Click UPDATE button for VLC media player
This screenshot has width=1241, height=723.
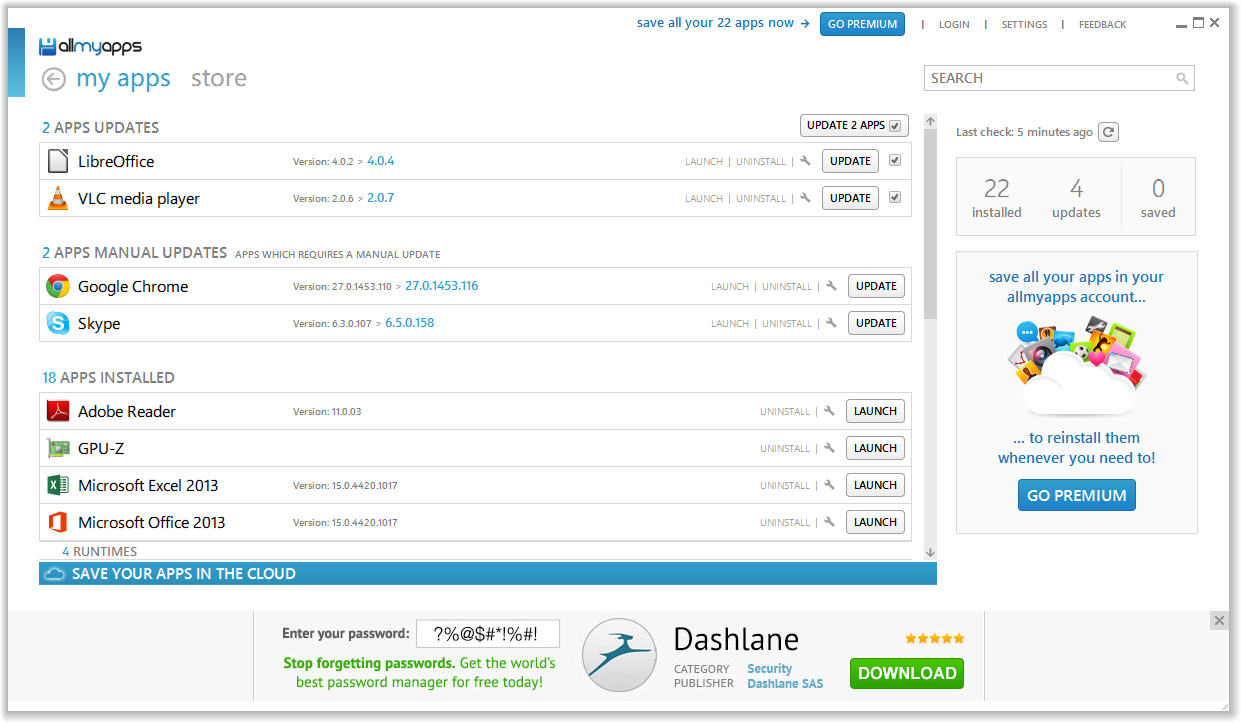pos(850,198)
